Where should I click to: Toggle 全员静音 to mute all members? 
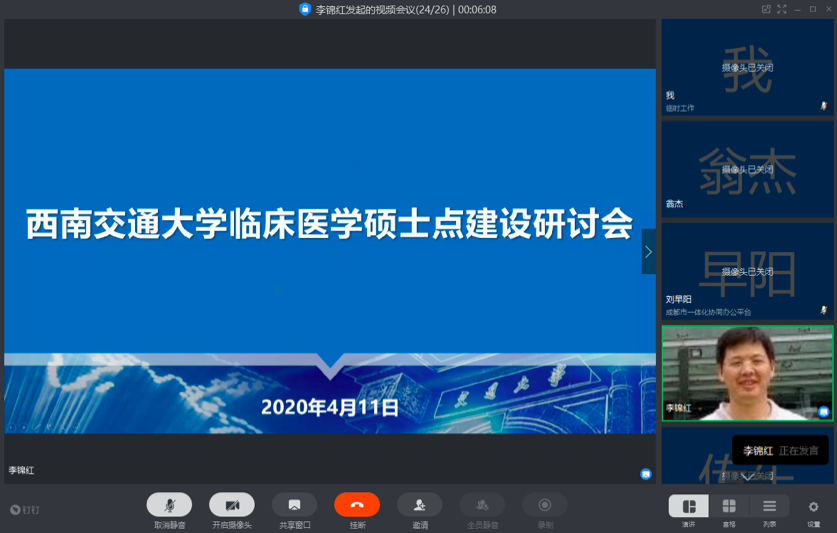(x=482, y=506)
